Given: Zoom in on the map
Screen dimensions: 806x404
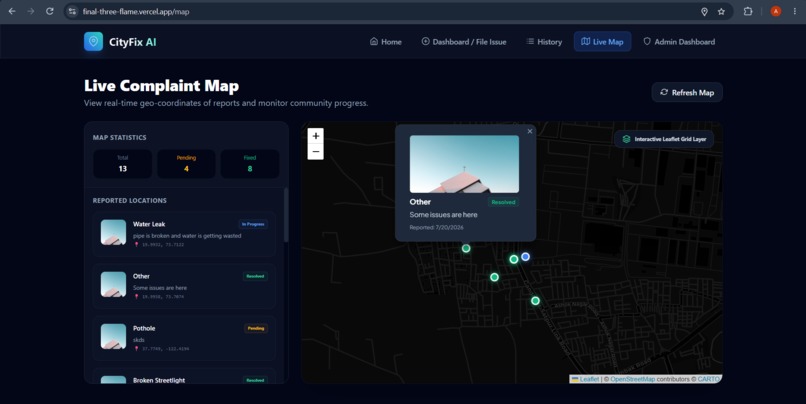Looking at the screenshot, I should [316, 136].
